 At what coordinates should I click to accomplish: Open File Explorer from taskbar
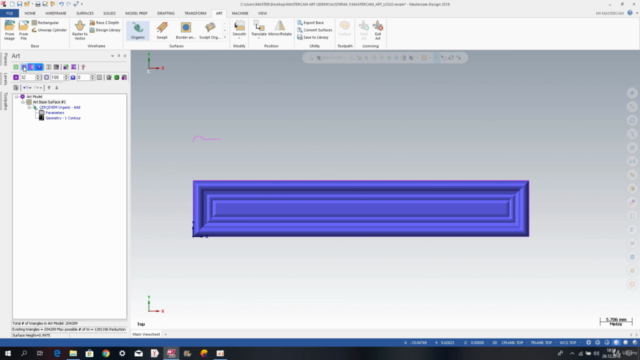click(73, 353)
